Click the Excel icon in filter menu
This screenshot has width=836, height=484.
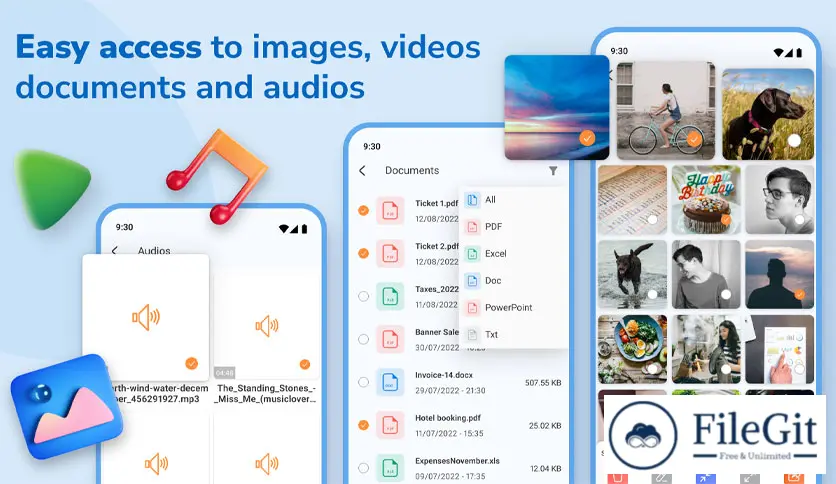click(x=472, y=254)
